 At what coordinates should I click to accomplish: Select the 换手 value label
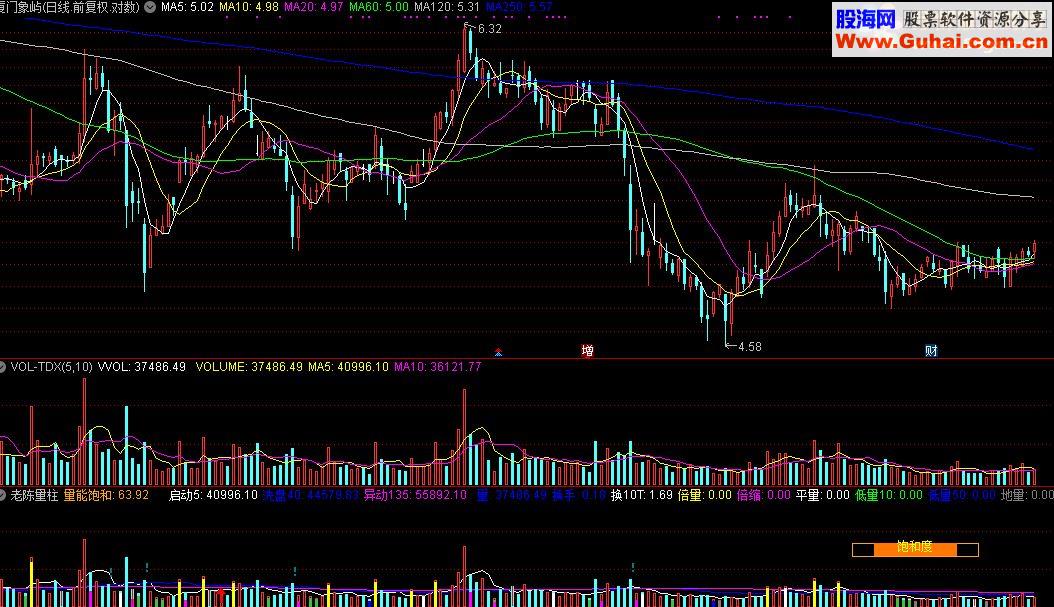(579, 495)
